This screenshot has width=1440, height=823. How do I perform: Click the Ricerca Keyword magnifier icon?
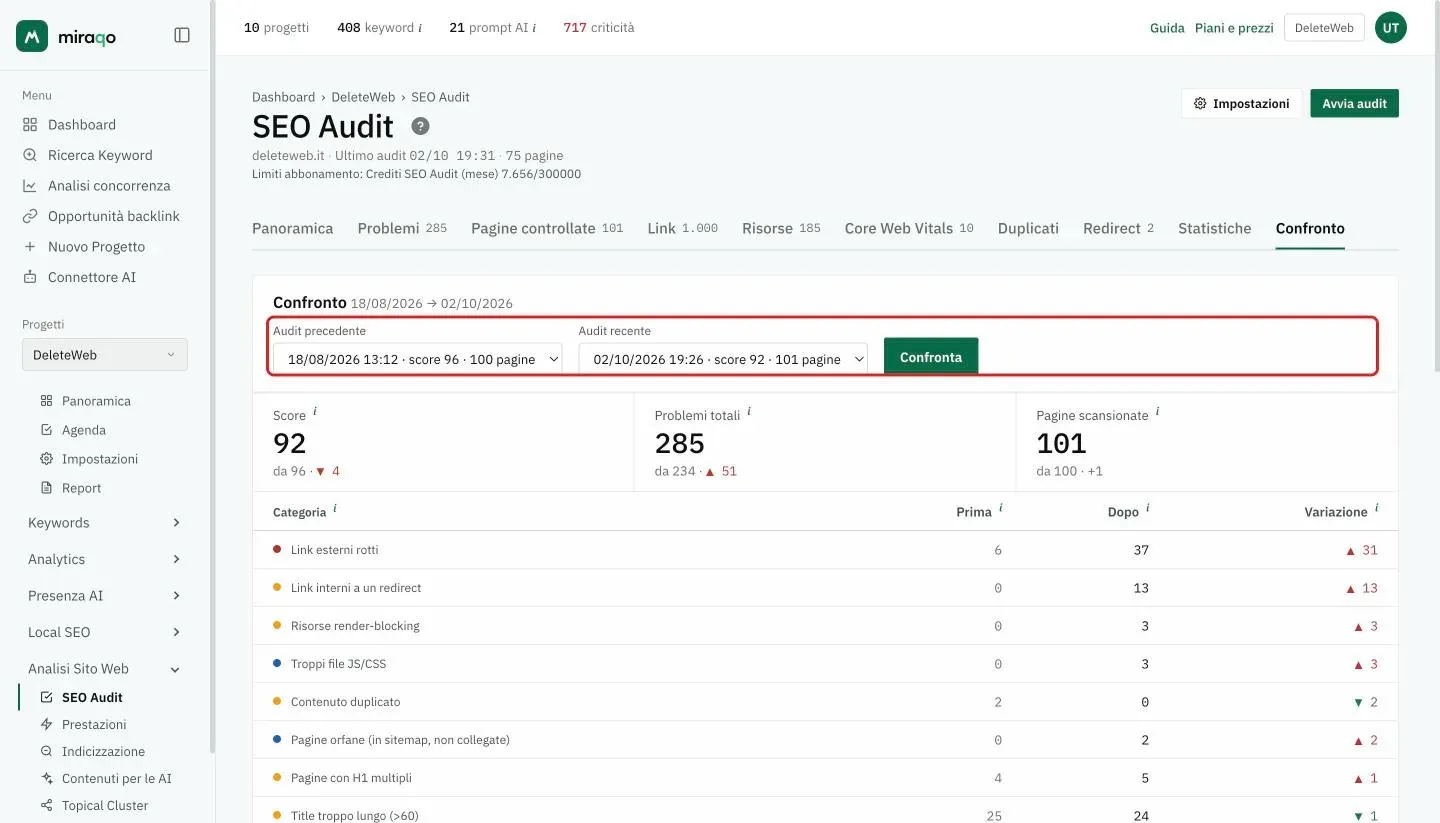(30, 155)
